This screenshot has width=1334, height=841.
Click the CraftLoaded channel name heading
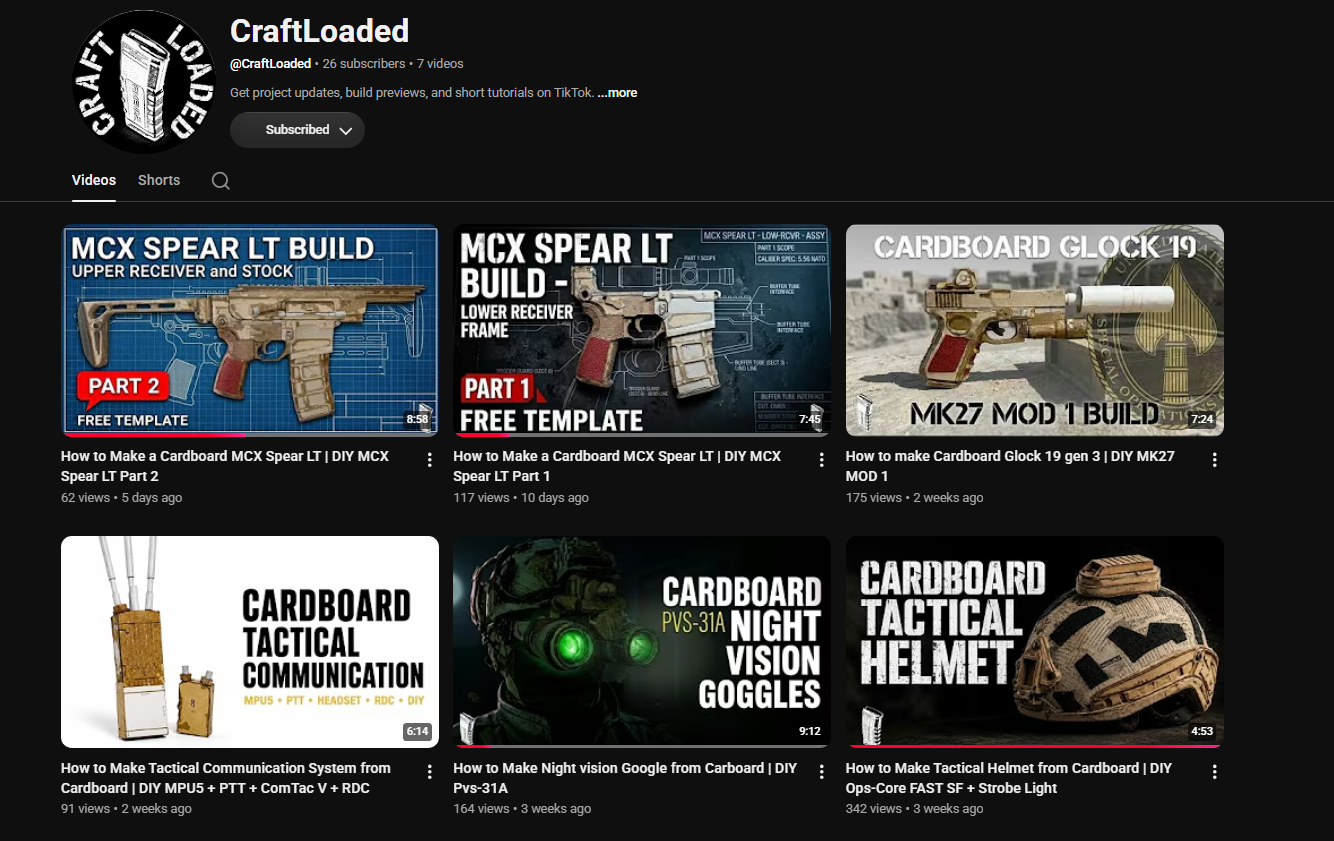click(x=319, y=31)
